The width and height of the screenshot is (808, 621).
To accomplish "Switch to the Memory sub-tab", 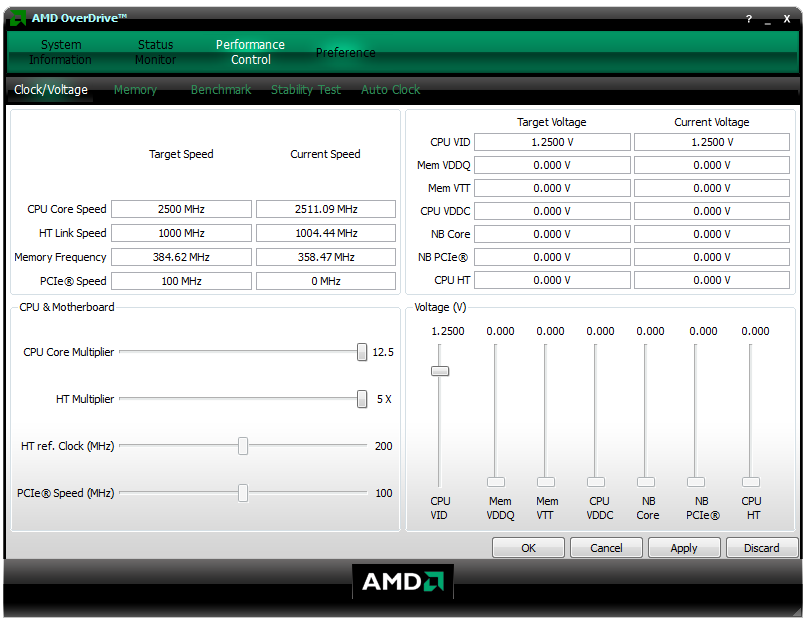I will (x=135, y=90).
